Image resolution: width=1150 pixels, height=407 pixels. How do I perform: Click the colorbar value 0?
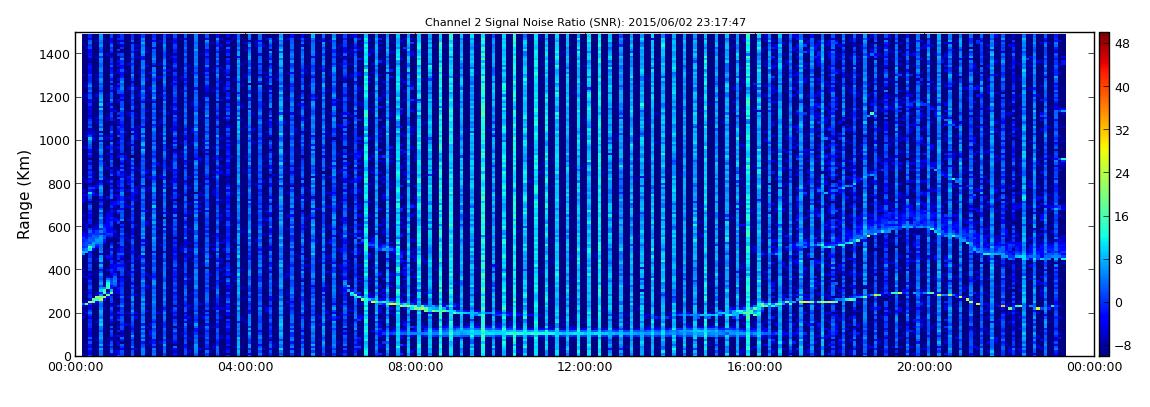click(x=1119, y=302)
